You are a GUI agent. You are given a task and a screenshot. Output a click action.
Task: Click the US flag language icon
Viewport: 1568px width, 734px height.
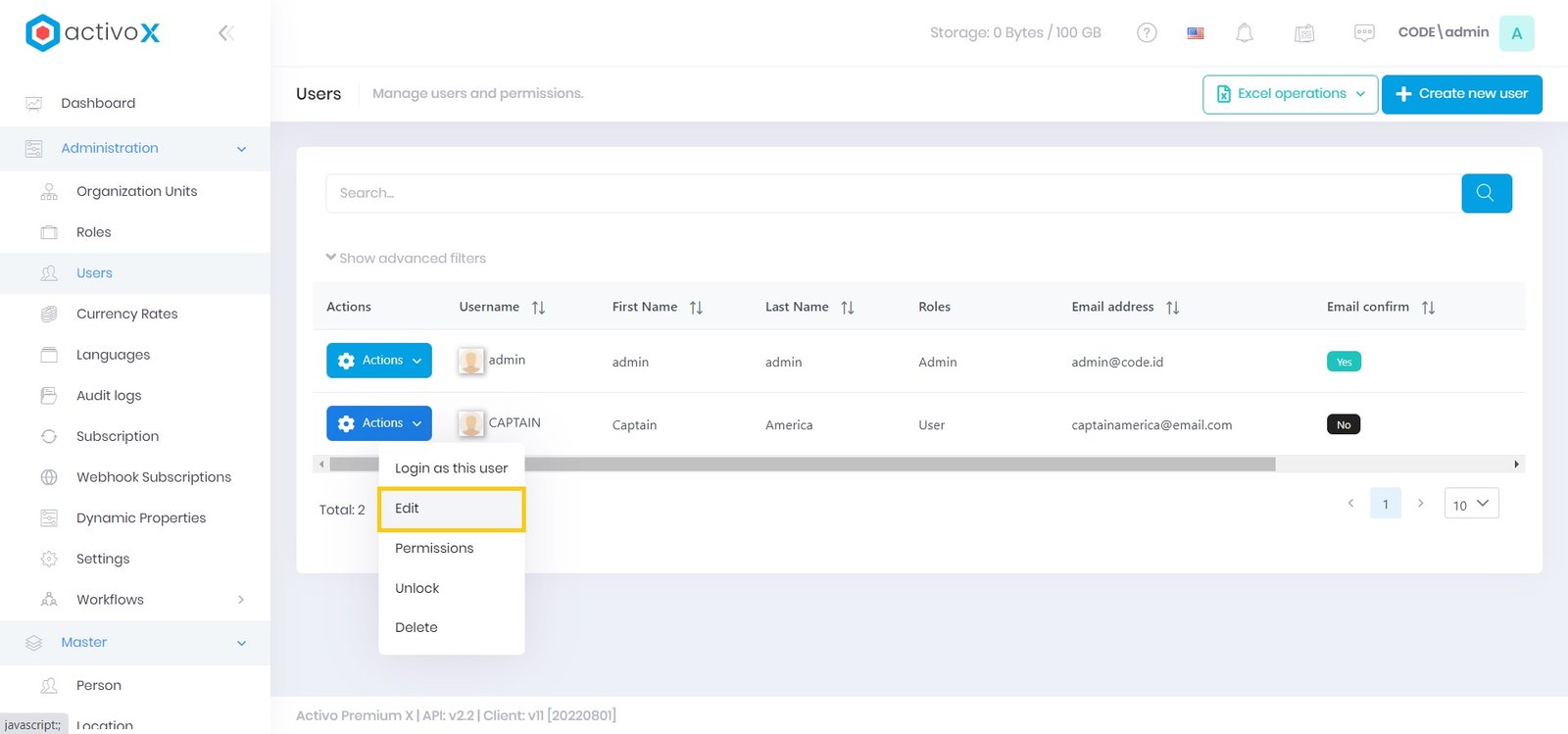pyautogui.click(x=1196, y=32)
